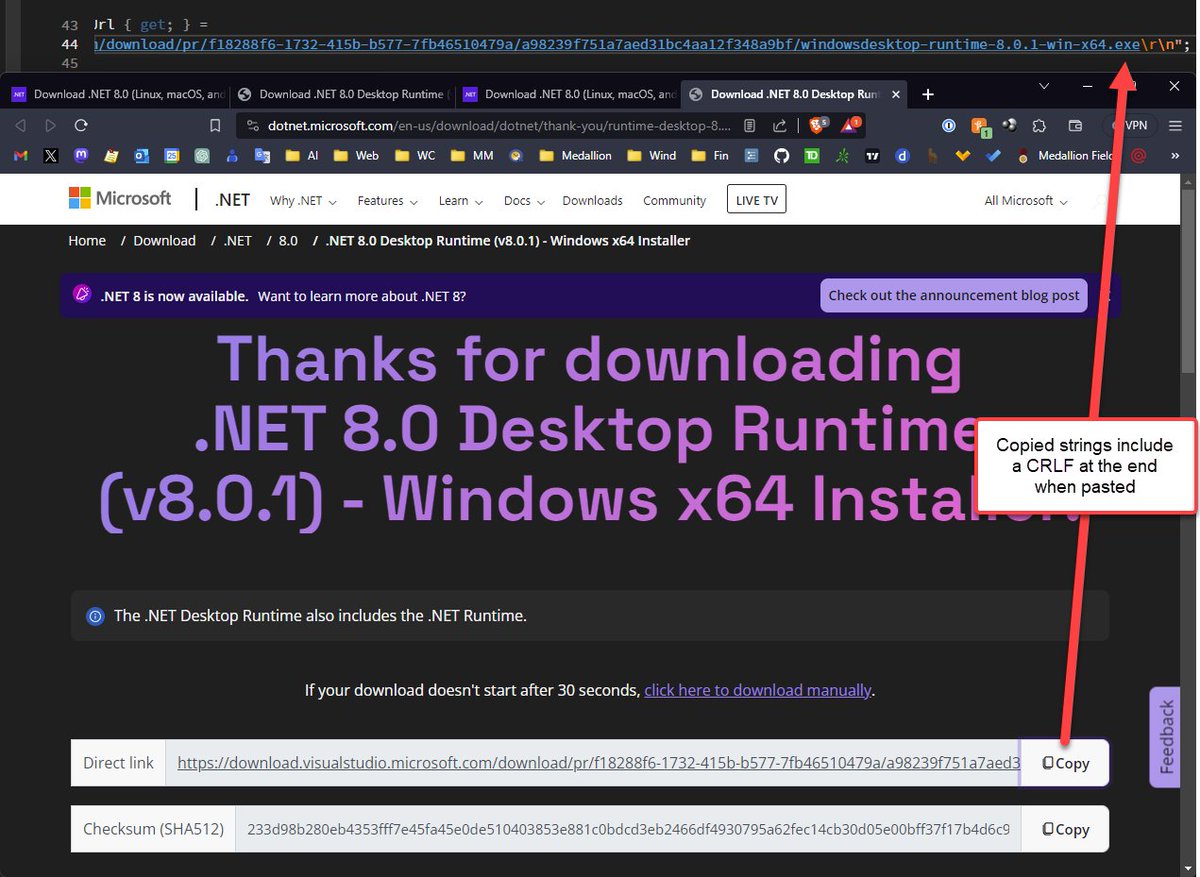Open the Fin bookmarks folder
Screen dimensions: 1200x877
point(710,156)
